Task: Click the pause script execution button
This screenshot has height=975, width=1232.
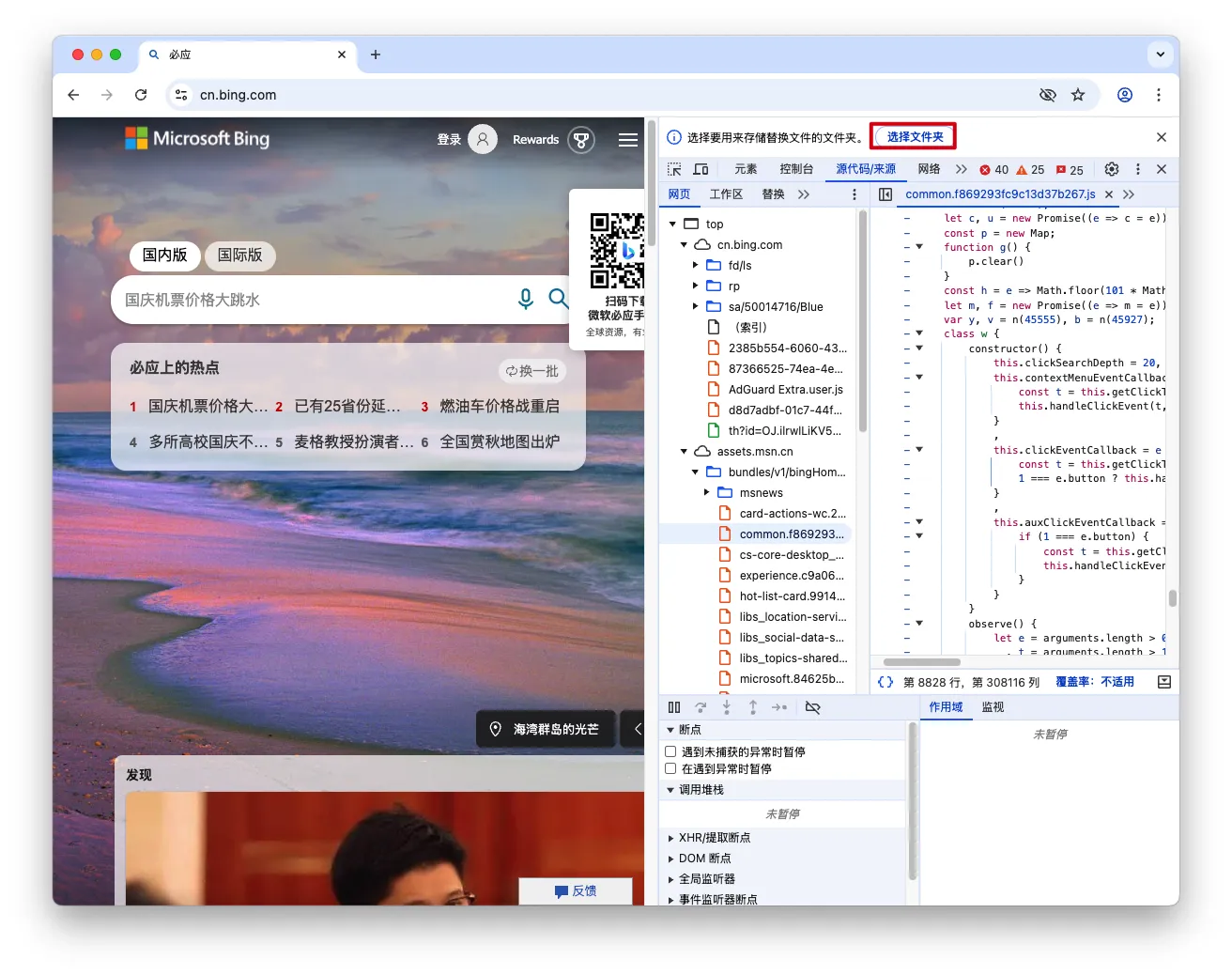Action: [674, 707]
